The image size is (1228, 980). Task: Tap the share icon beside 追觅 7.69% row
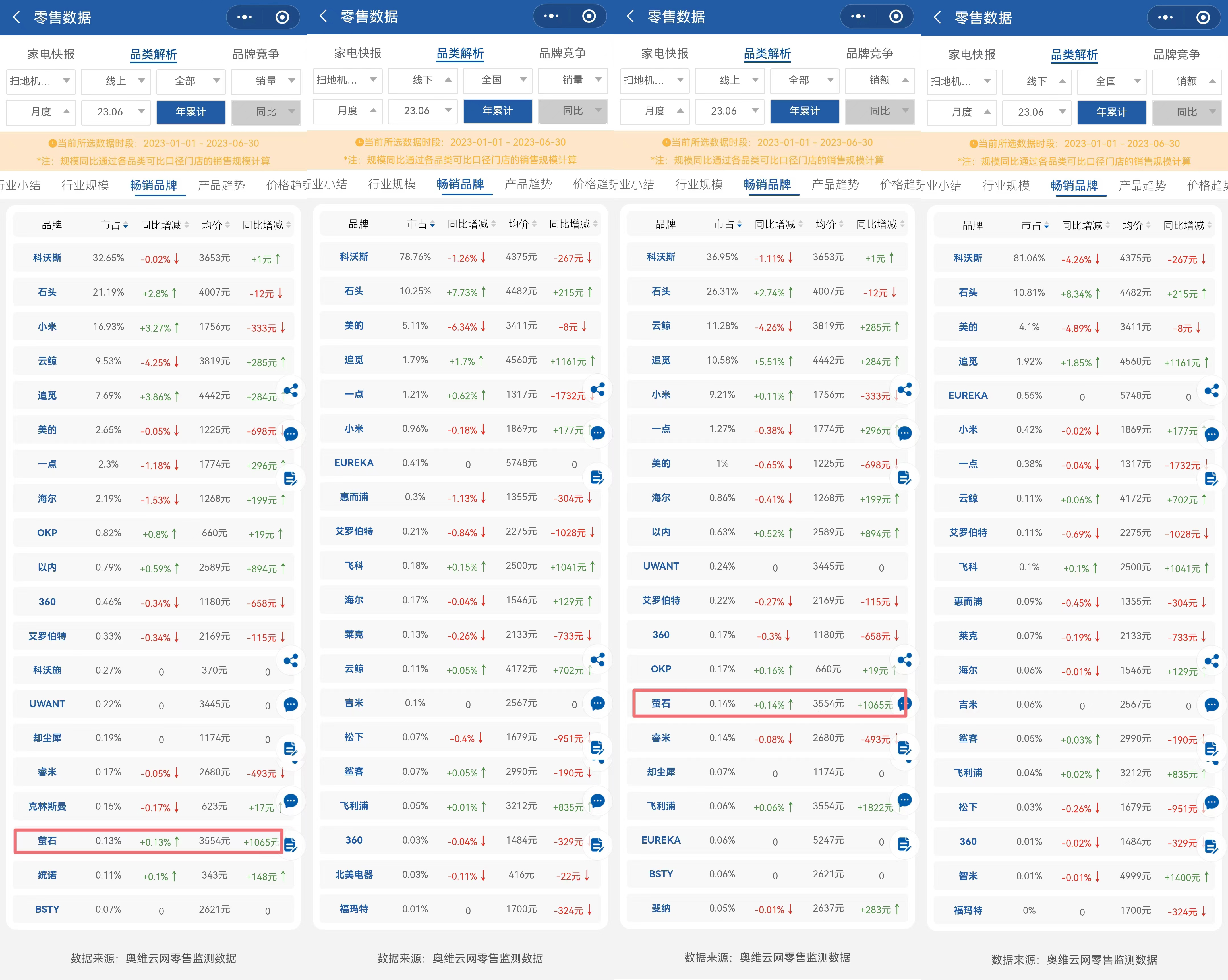[291, 391]
